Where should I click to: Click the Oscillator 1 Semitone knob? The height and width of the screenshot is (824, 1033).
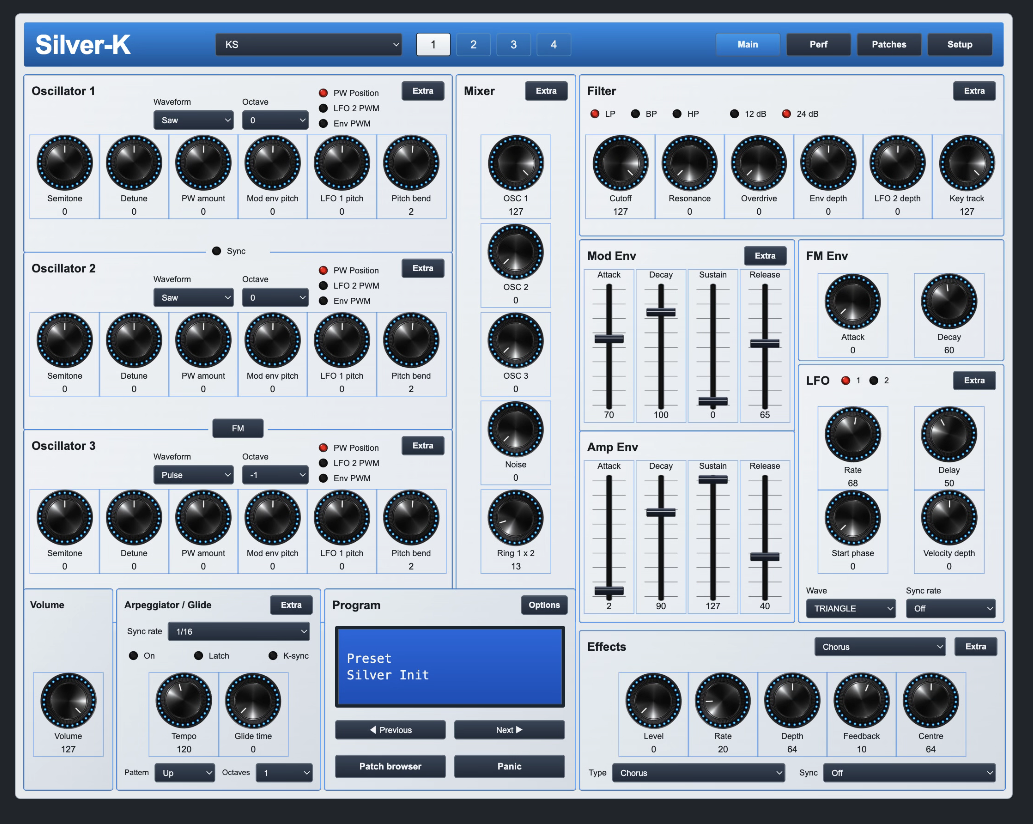coord(65,163)
